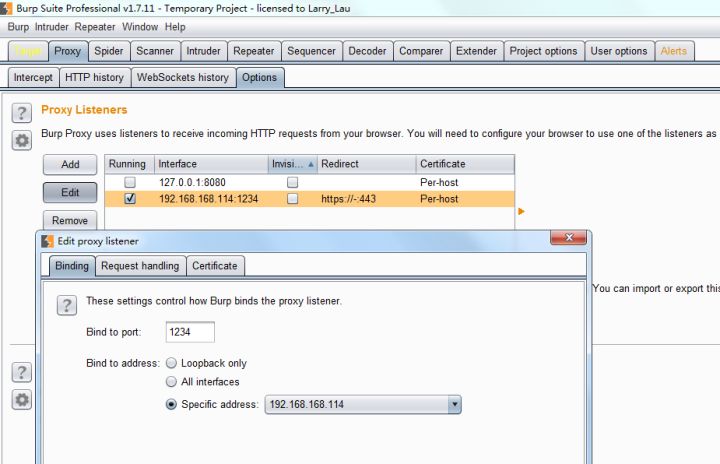Viewport: 720px width, 464px height.
Task: Open the Intruder menu in menu bar
Action: click(x=51, y=27)
